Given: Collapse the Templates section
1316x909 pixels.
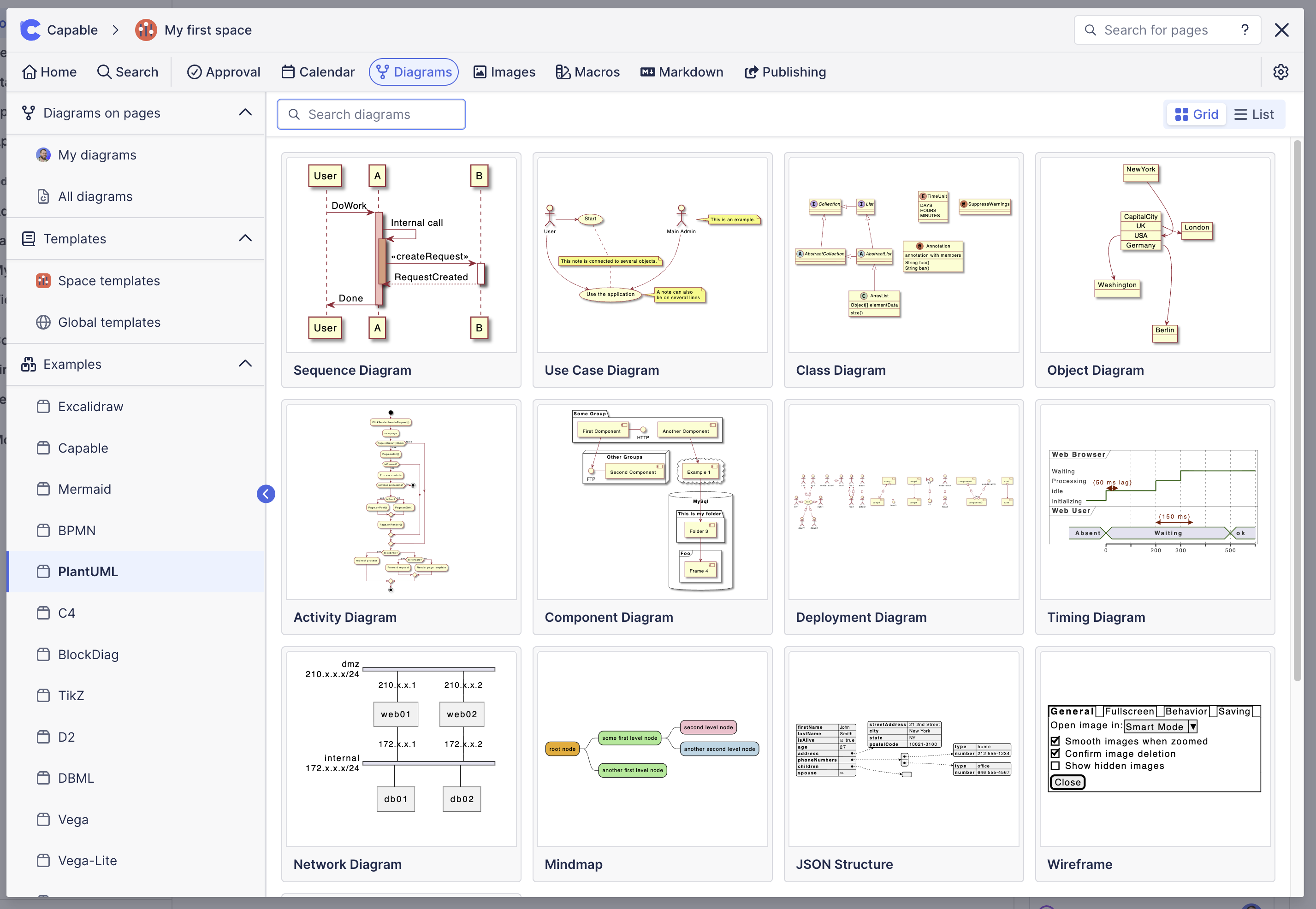Looking at the screenshot, I should 245,238.
